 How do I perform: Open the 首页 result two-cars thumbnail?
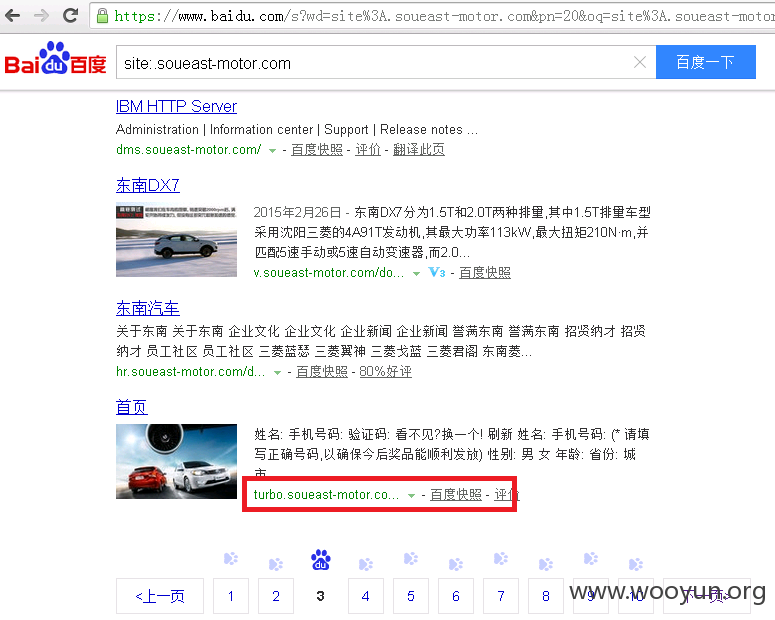point(176,461)
